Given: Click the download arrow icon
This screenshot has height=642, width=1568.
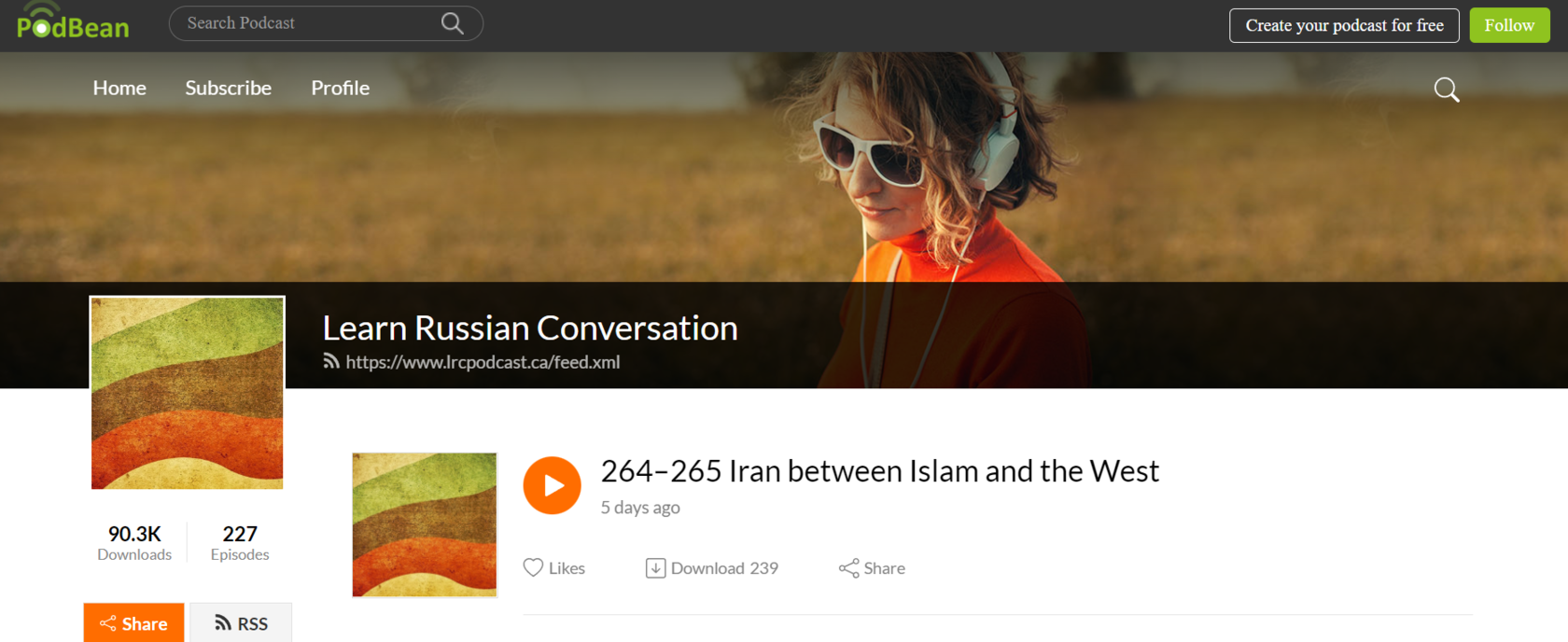Looking at the screenshot, I should 655,567.
